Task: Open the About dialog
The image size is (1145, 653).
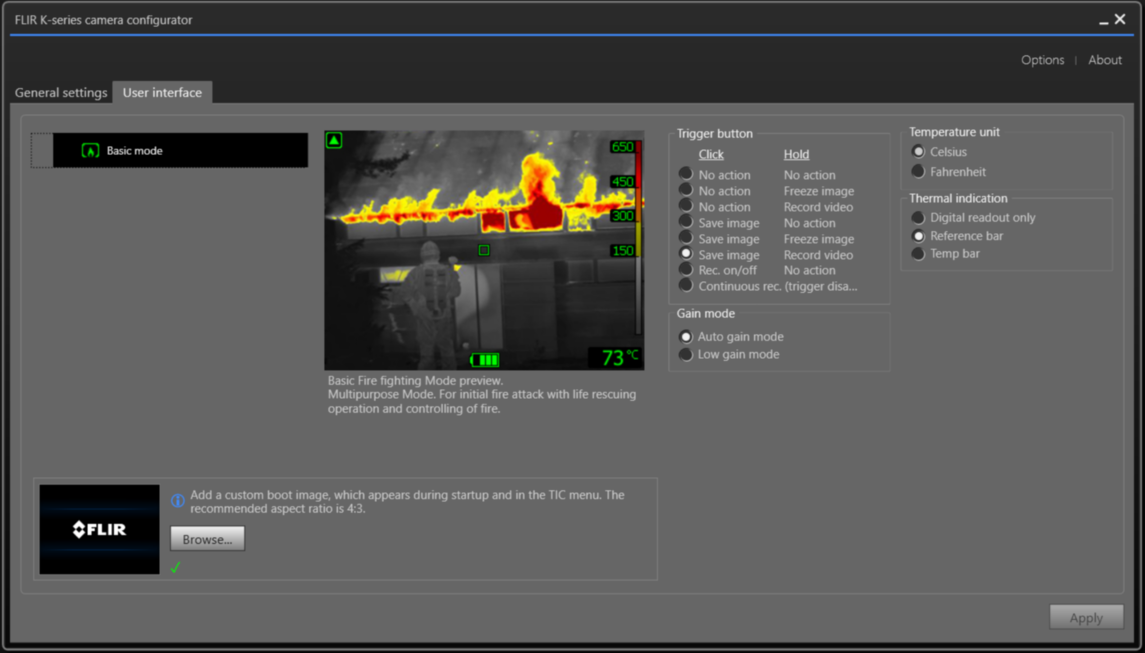Action: coord(1105,60)
